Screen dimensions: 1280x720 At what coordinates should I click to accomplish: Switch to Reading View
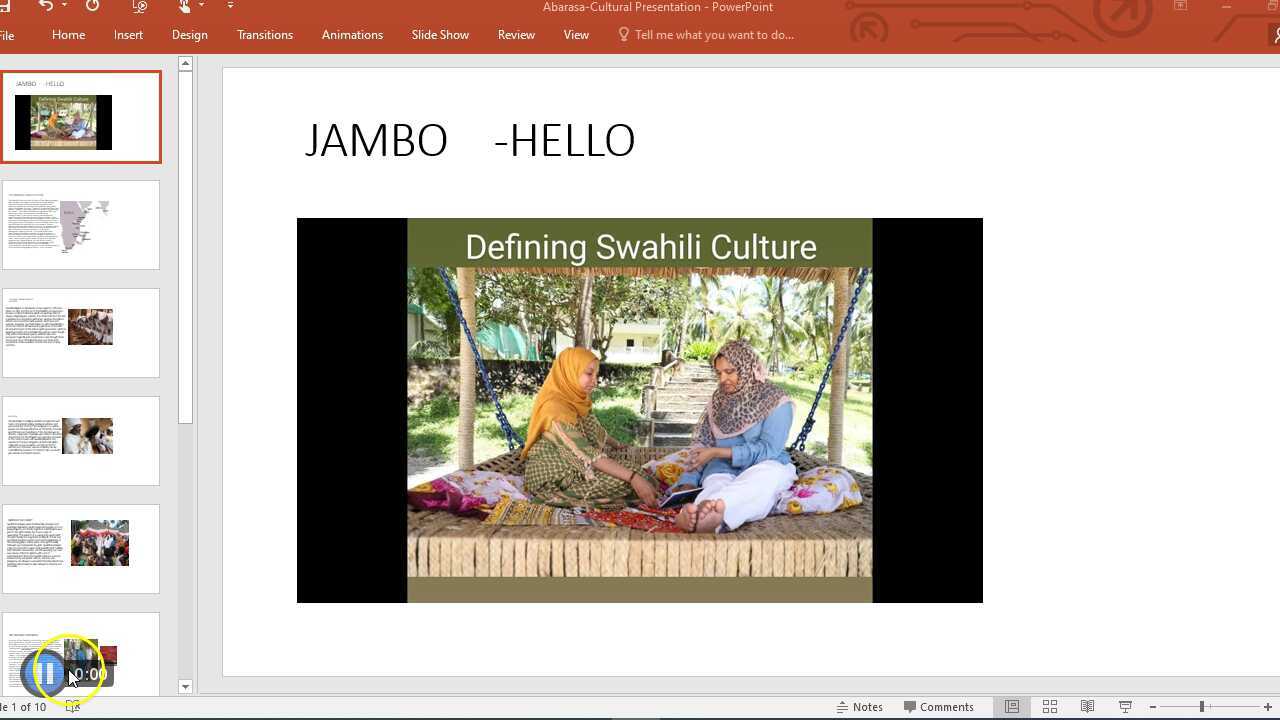pos(1087,706)
